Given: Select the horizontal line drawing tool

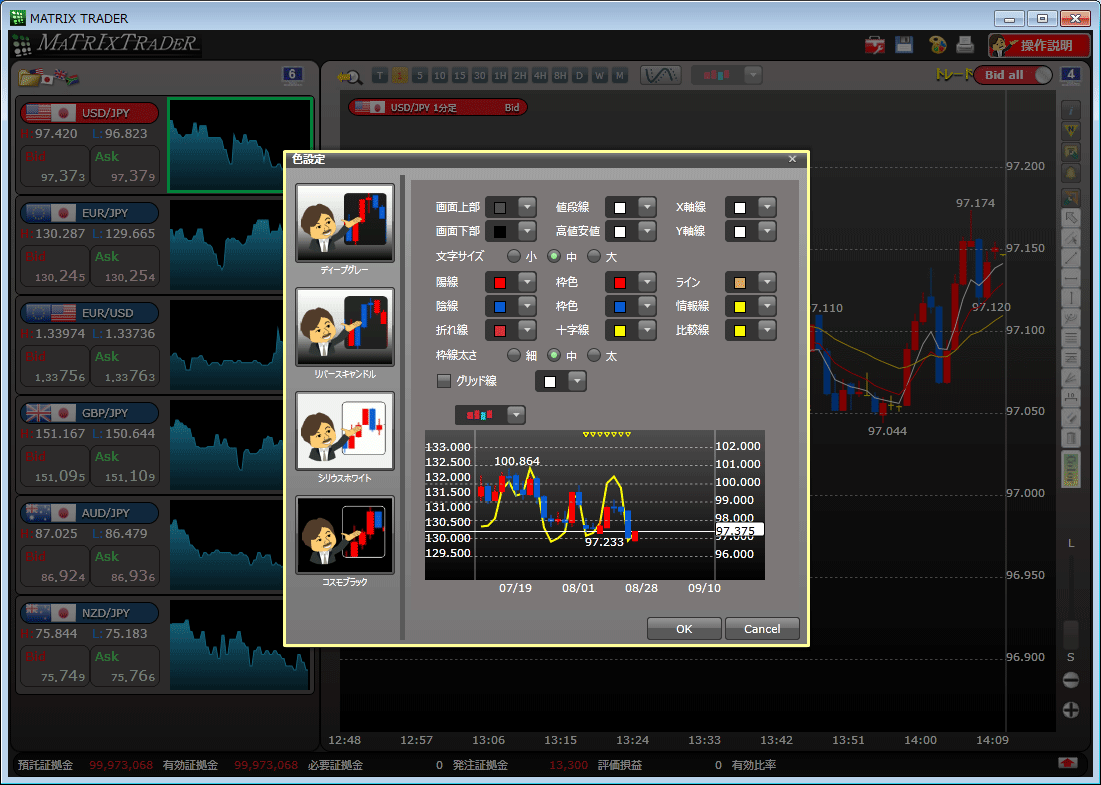Looking at the screenshot, I should [1071, 279].
